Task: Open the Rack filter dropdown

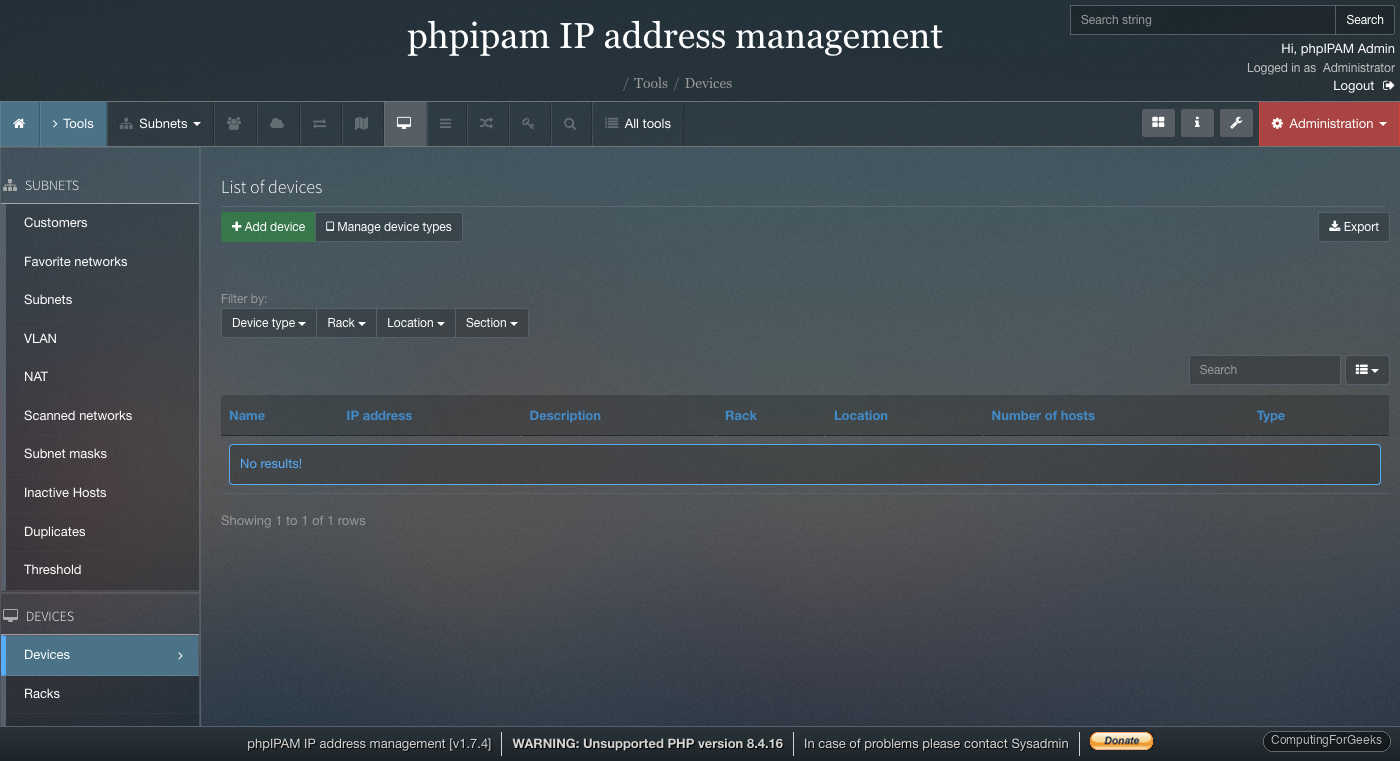Action: [x=345, y=322]
